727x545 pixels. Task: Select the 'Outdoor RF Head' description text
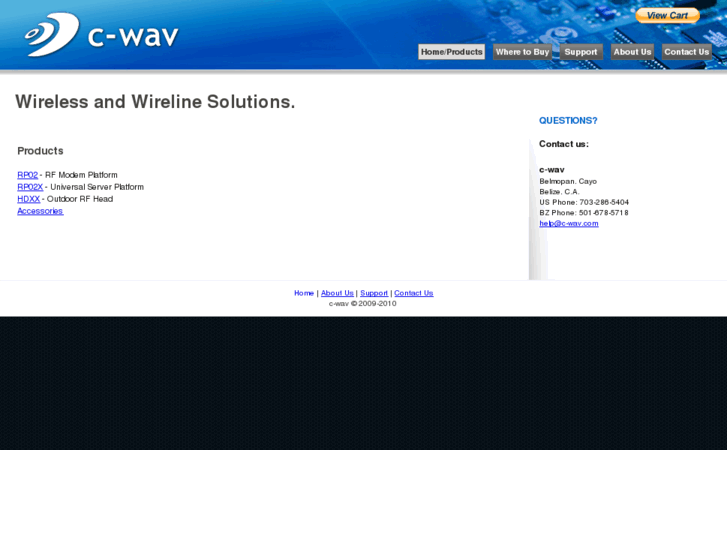coord(80,199)
